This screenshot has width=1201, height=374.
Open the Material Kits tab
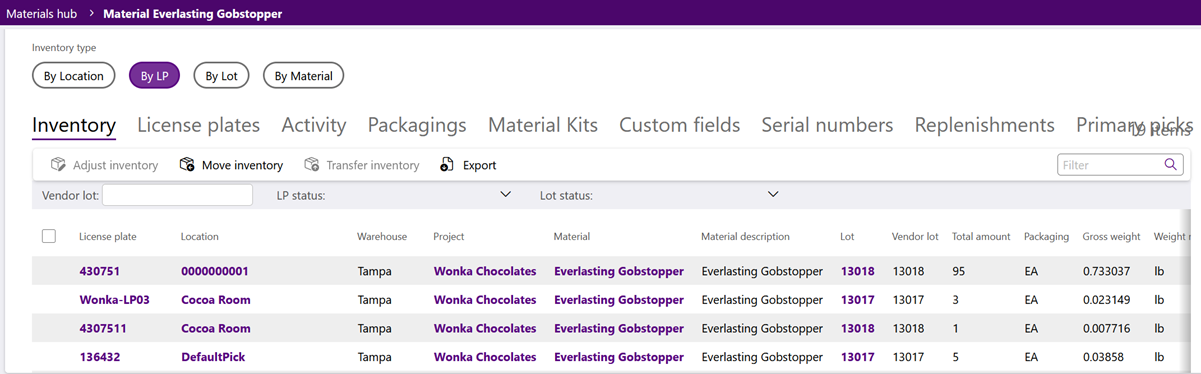543,125
